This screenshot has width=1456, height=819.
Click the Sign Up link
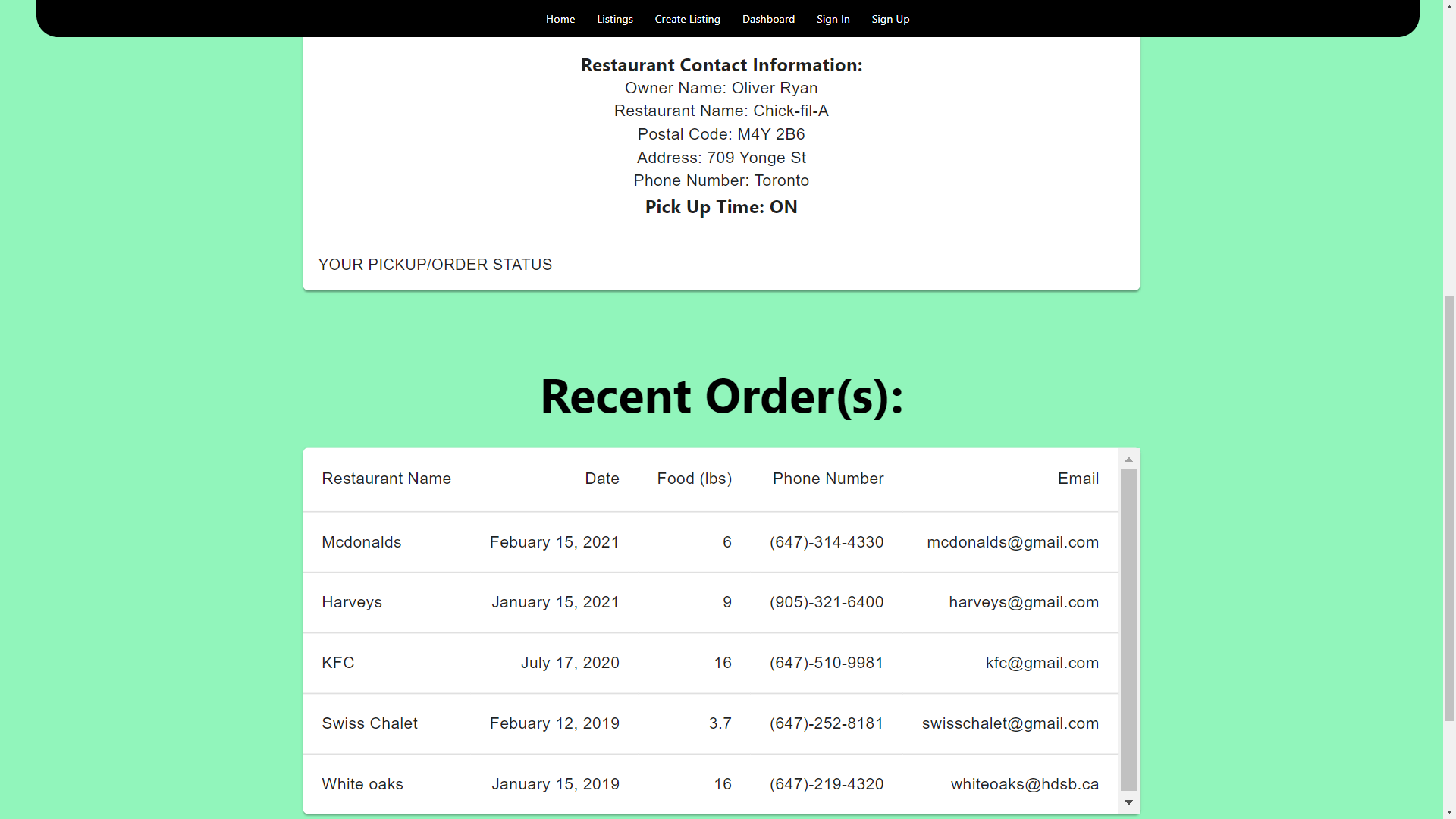coord(890,19)
